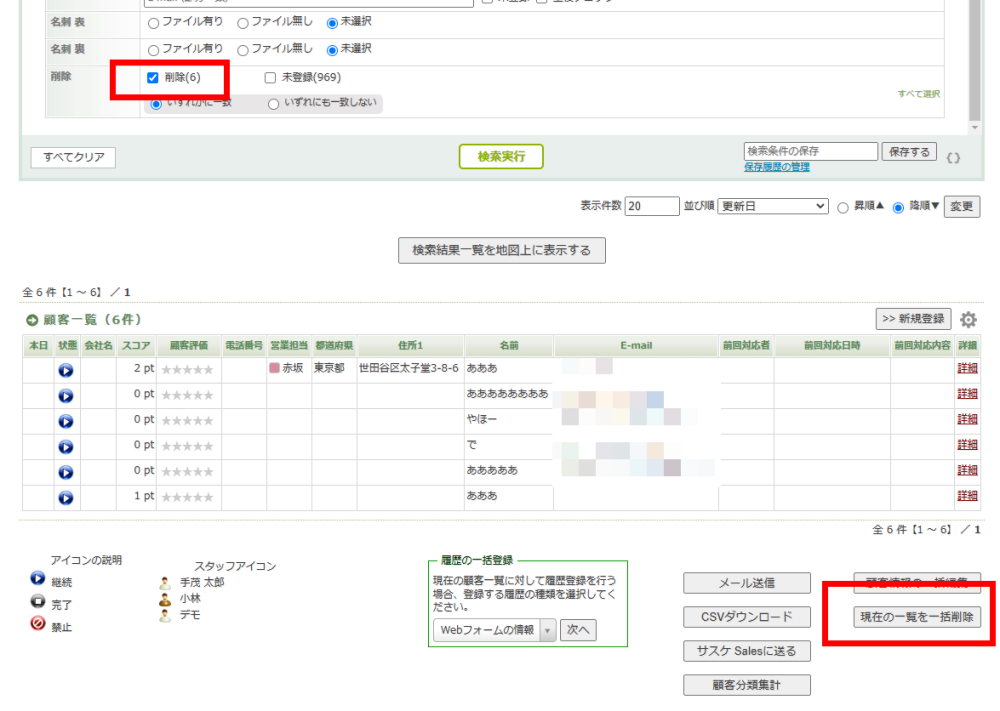Click the E-mail column header
Image resolution: width=1000 pixels, height=711 pixels.
[x=636, y=346]
